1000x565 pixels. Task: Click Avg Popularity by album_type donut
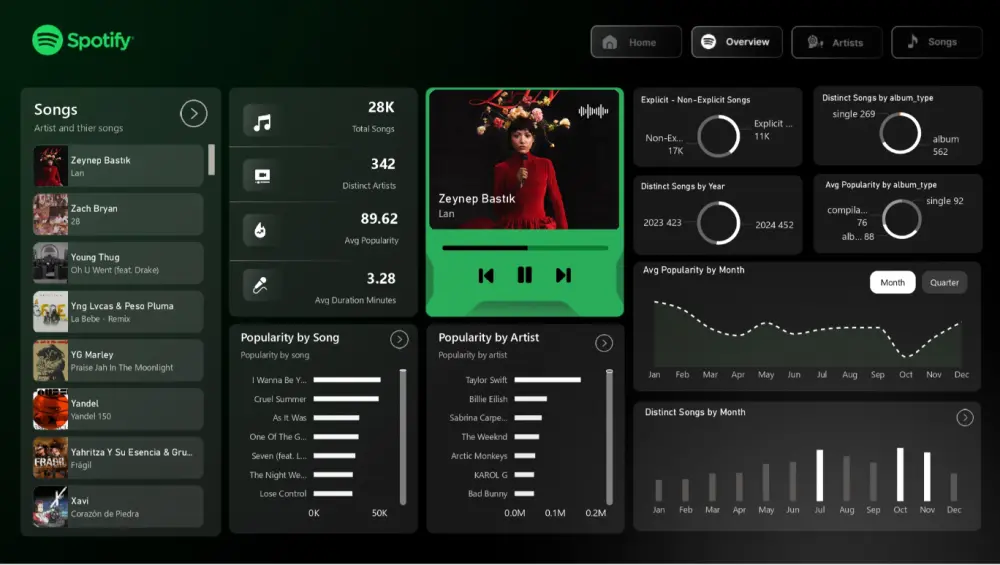coord(901,219)
